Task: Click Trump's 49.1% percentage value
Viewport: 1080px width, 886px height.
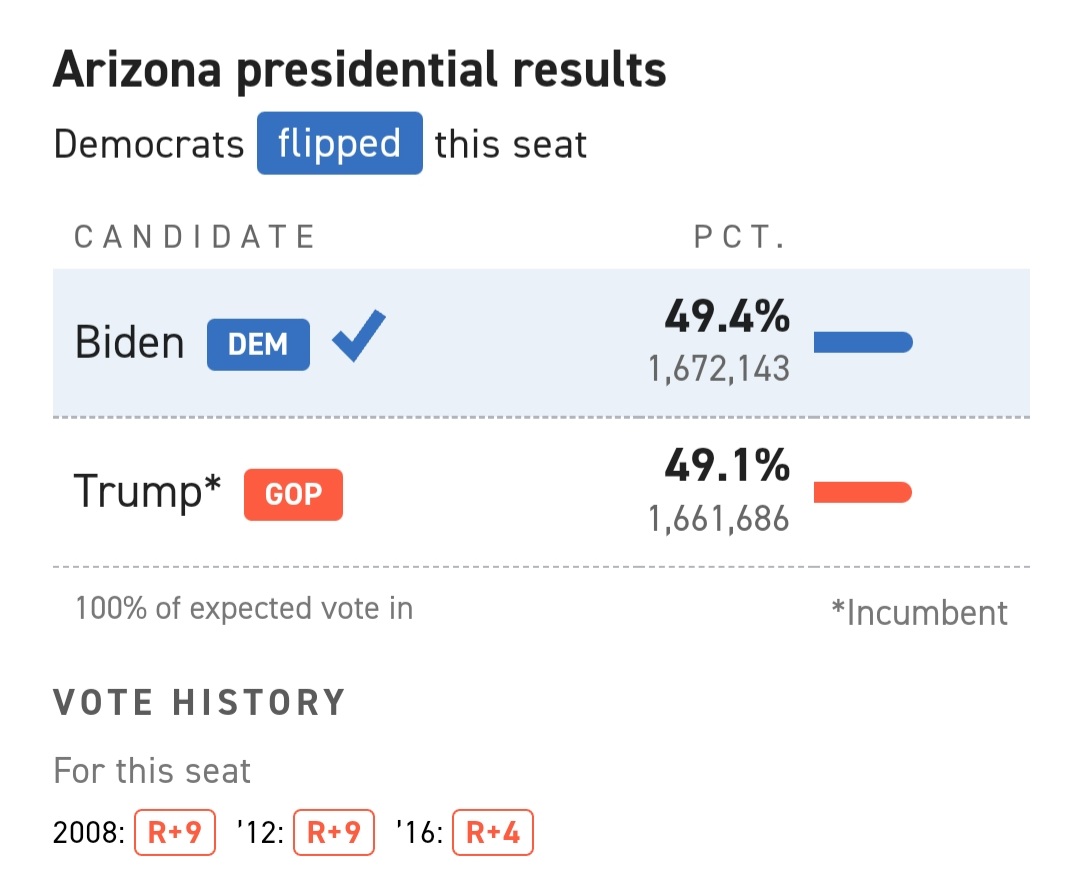Action: tap(727, 467)
